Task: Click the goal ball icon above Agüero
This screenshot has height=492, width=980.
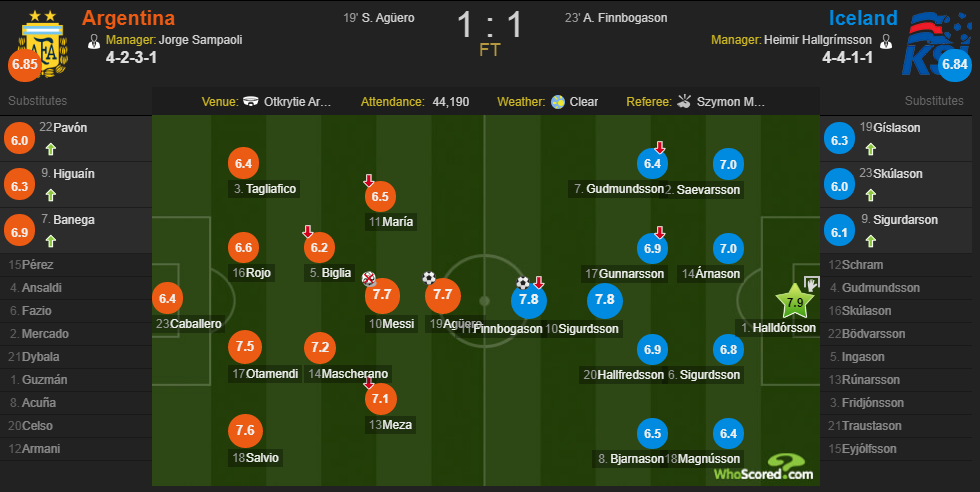Action: (429, 278)
